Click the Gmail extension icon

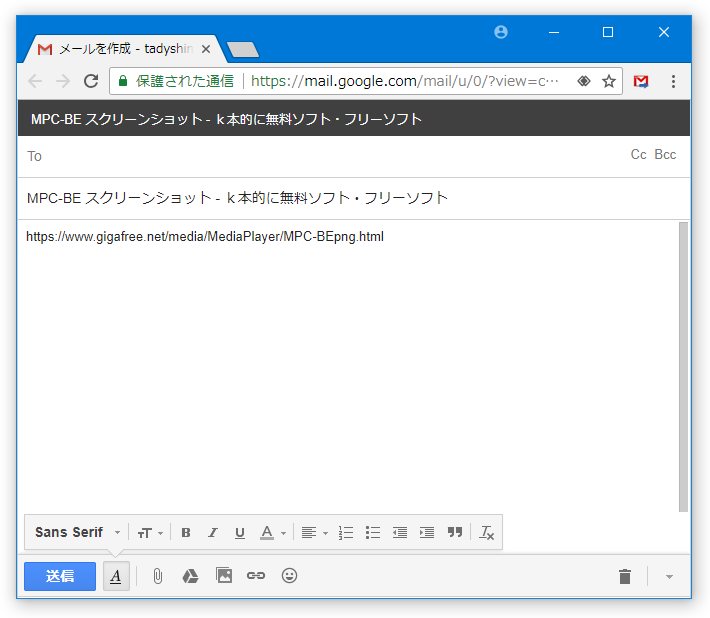click(641, 81)
